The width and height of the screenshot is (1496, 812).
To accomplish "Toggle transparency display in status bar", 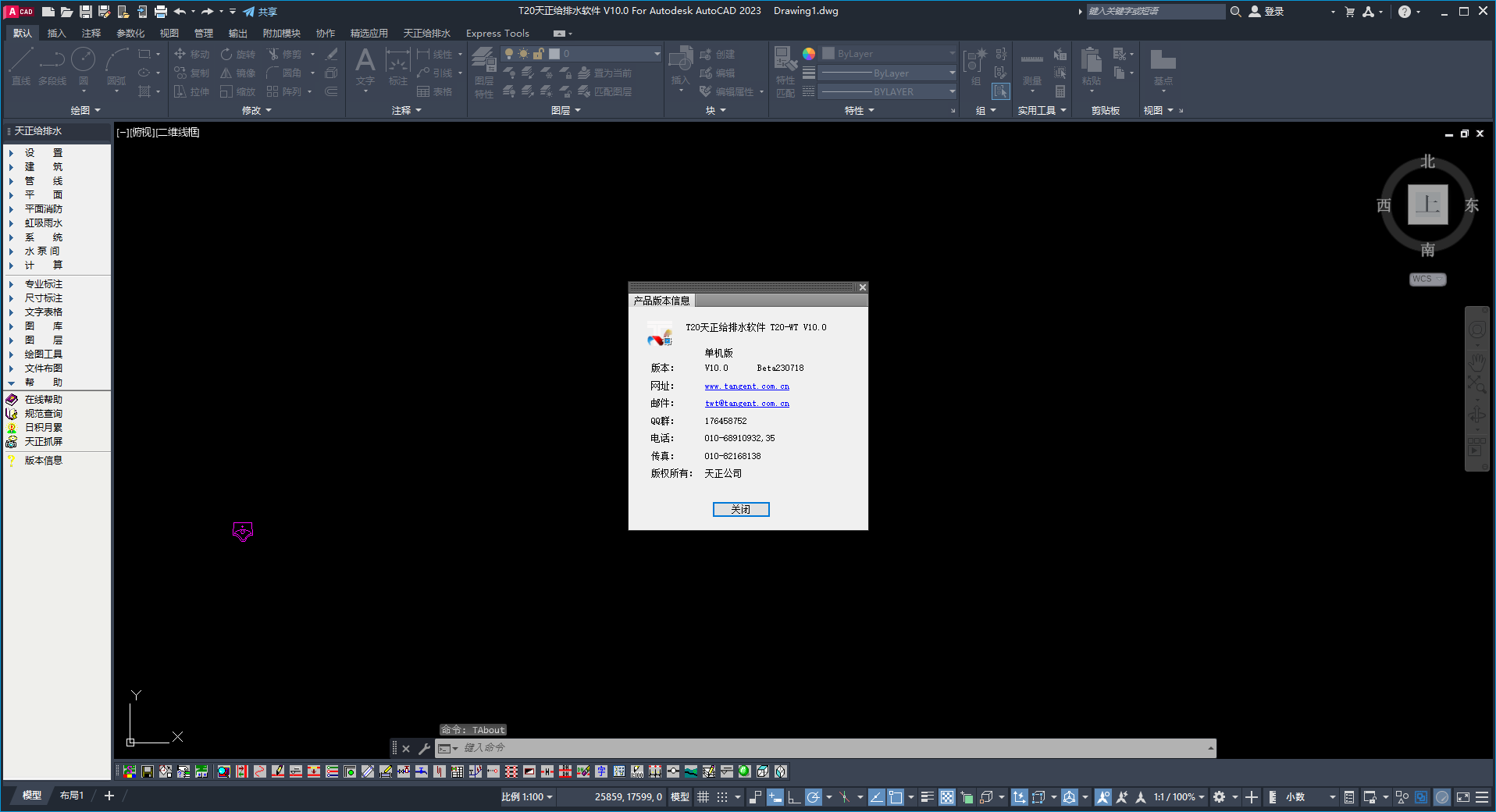I will (x=947, y=797).
